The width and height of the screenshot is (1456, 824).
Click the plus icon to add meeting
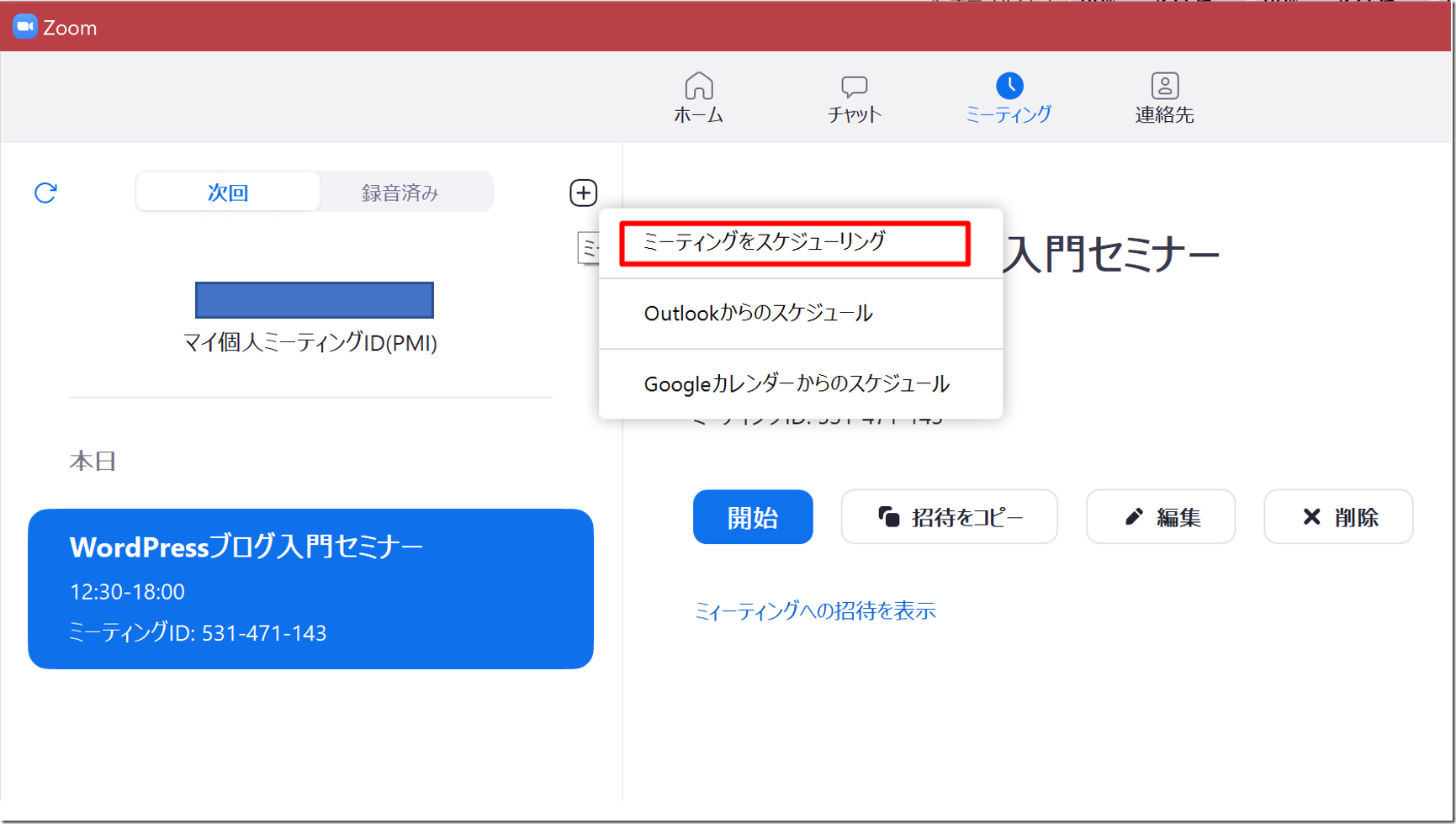(x=583, y=193)
